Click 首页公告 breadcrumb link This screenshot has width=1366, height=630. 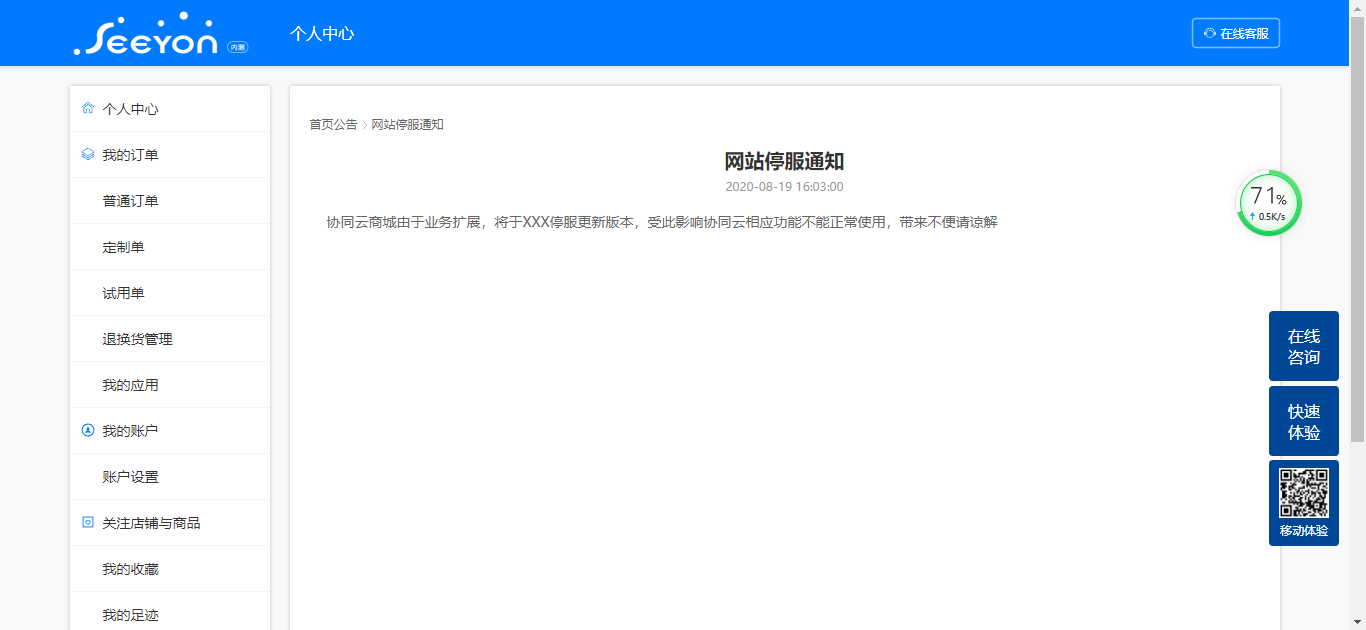[x=333, y=124]
